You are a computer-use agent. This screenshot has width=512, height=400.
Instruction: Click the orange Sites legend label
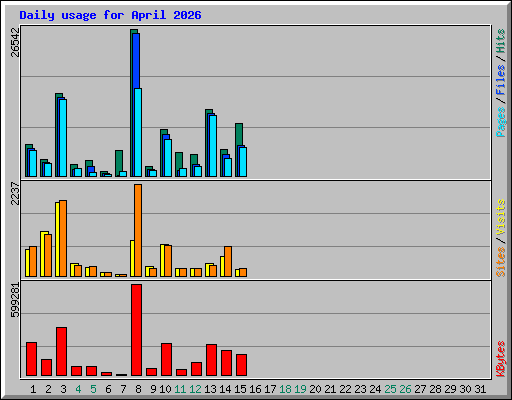[x=501, y=262]
